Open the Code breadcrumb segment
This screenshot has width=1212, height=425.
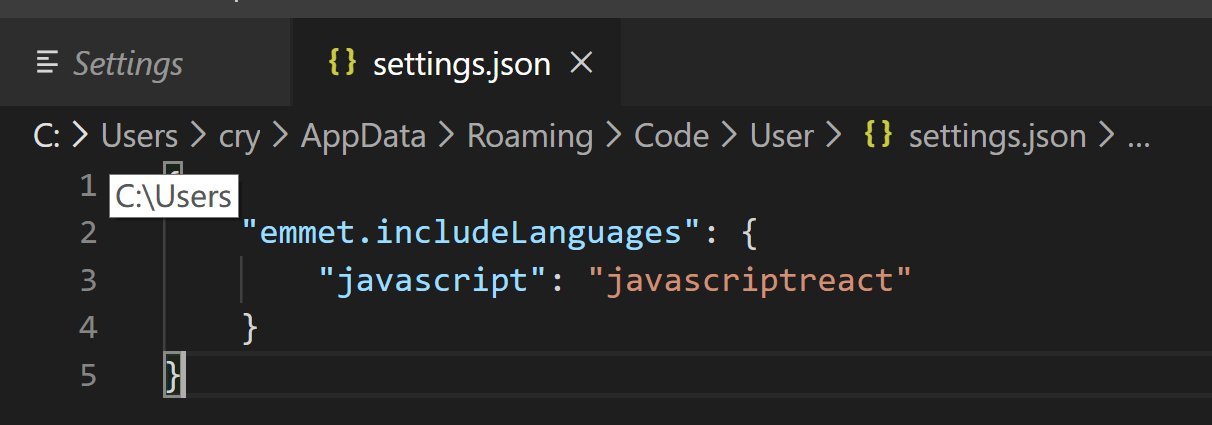pyautogui.click(x=672, y=136)
